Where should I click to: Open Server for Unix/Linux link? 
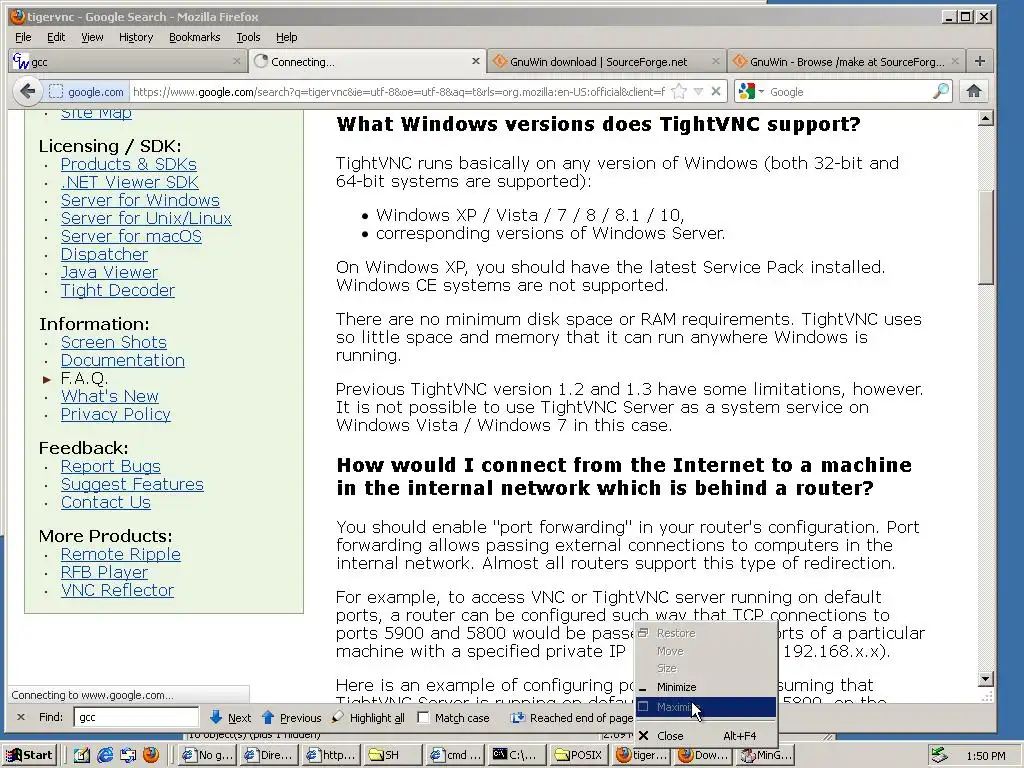coord(146,218)
